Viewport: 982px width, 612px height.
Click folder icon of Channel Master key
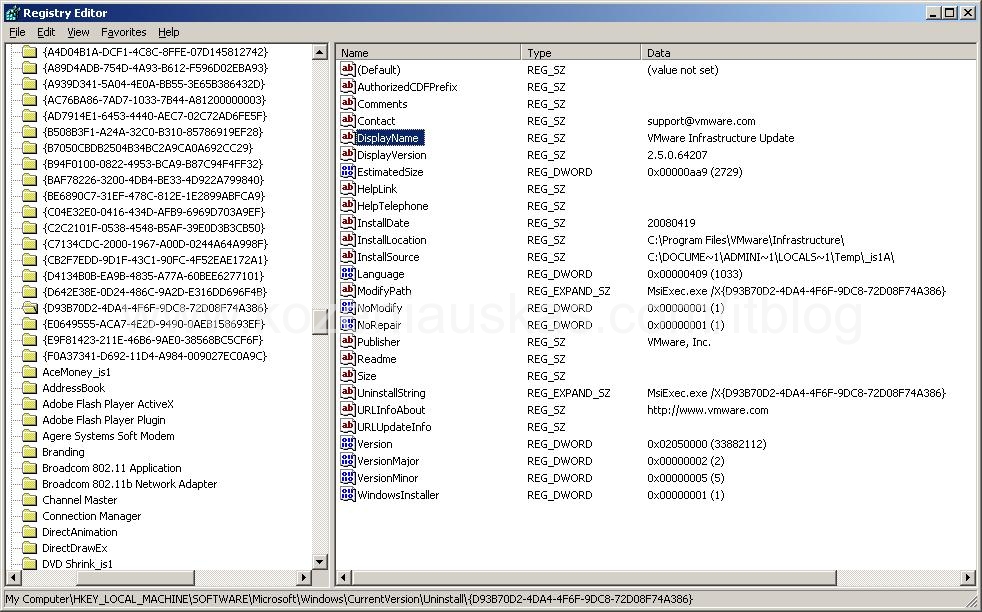[x=29, y=500]
